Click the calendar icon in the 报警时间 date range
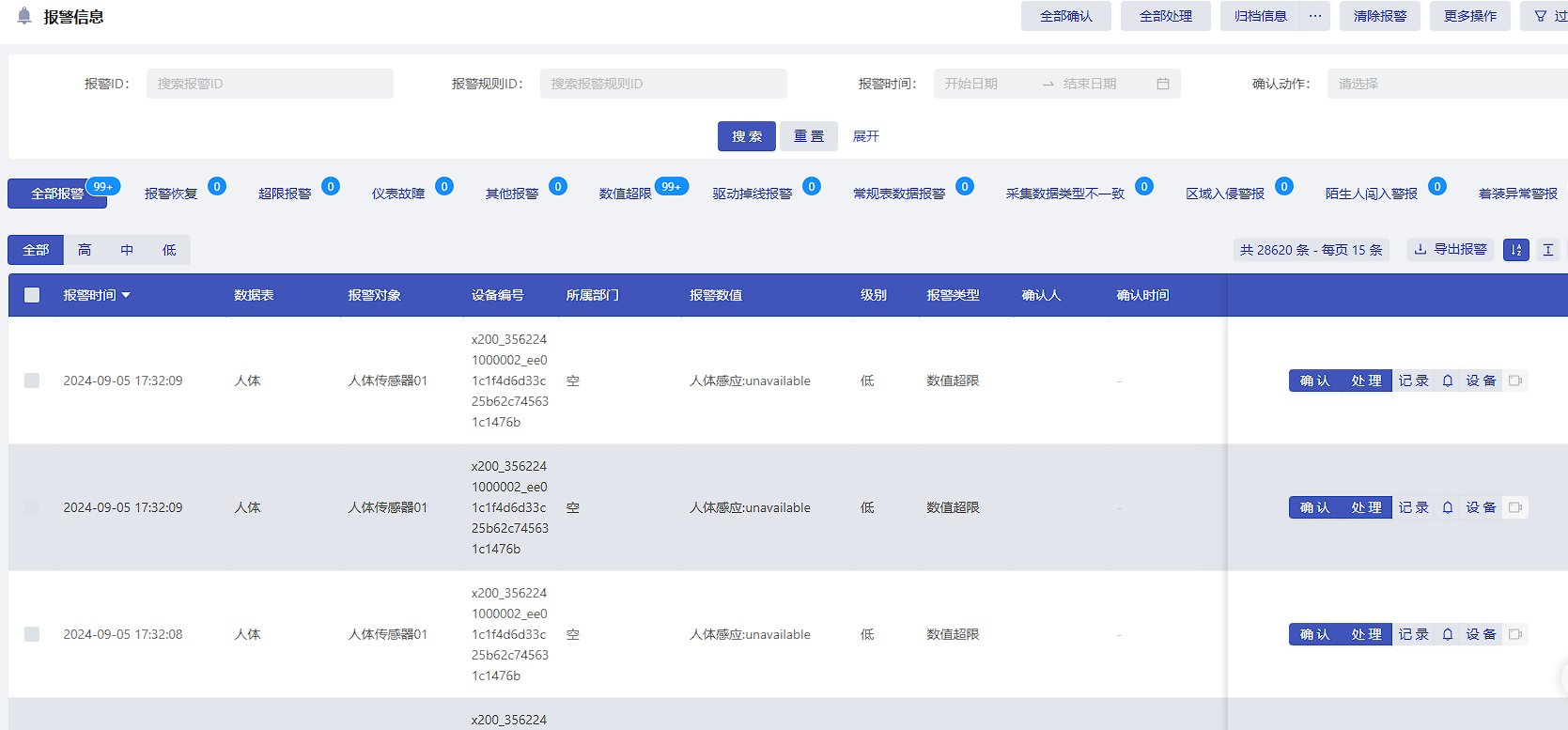 (1163, 84)
